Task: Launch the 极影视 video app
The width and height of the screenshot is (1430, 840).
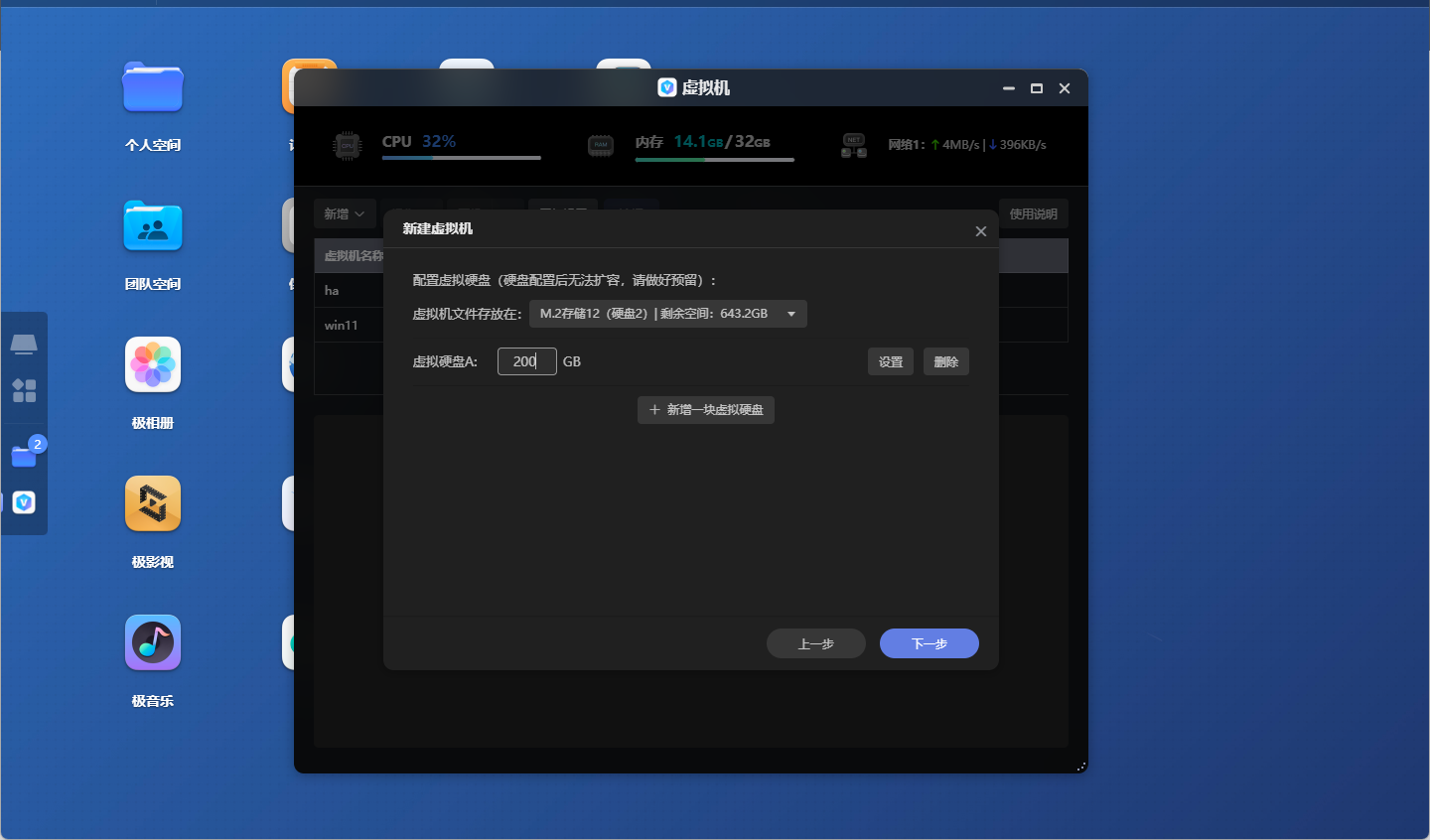Action: tap(153, 504)
